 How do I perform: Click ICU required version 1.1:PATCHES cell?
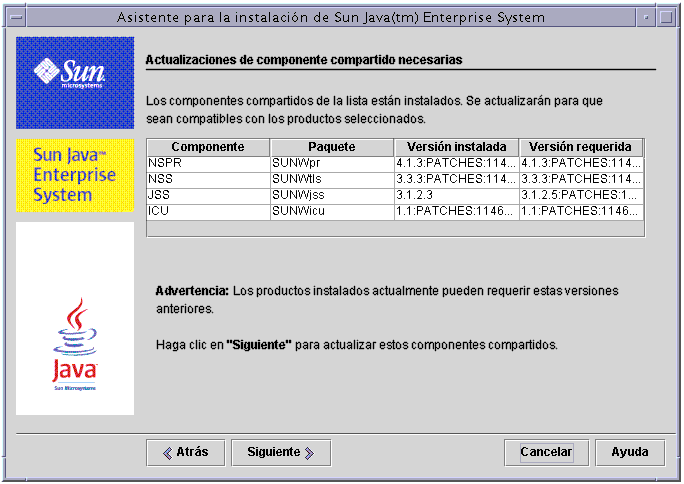[x=581, y=212]
